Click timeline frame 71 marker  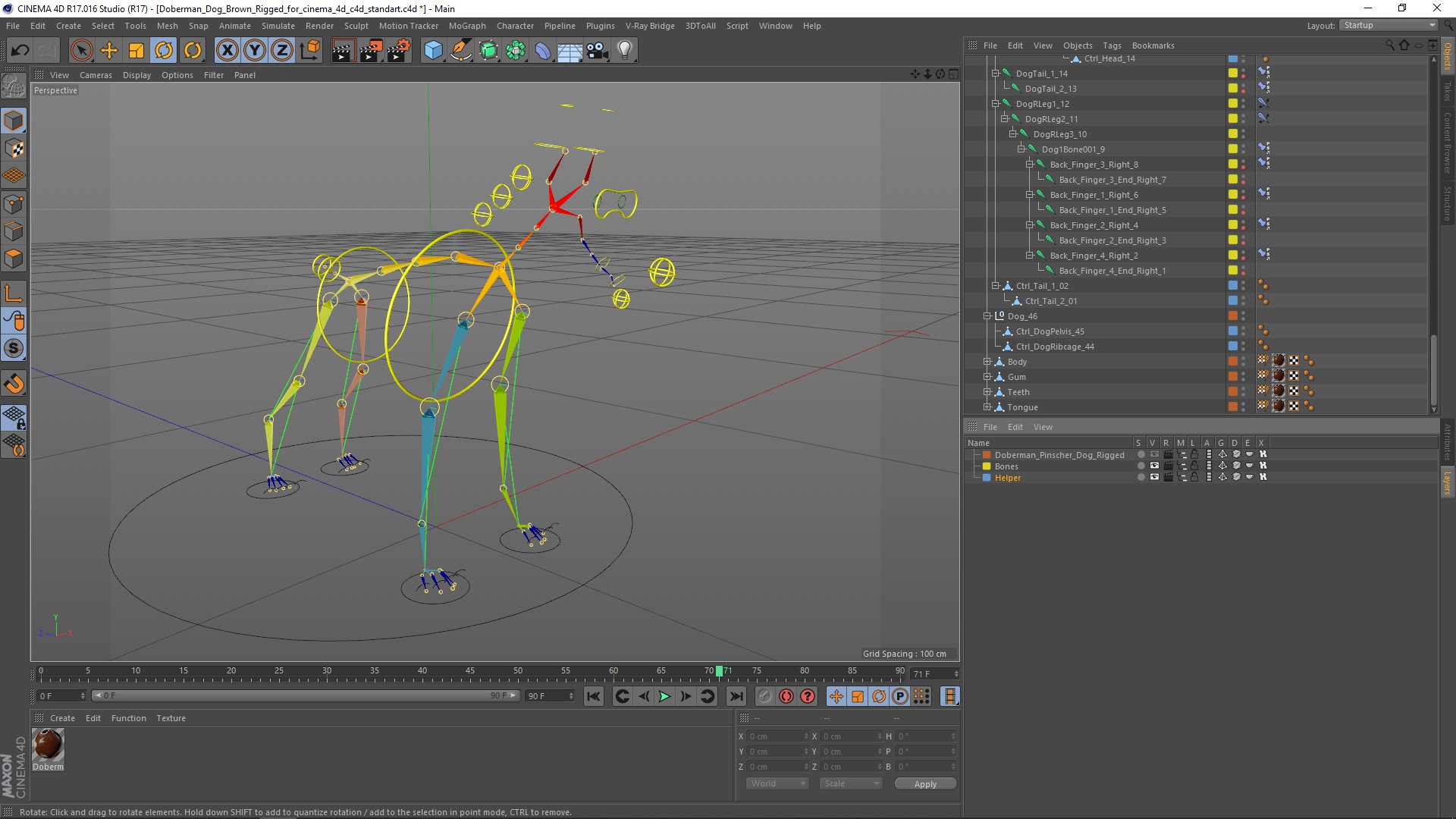(x=718, y=670)
